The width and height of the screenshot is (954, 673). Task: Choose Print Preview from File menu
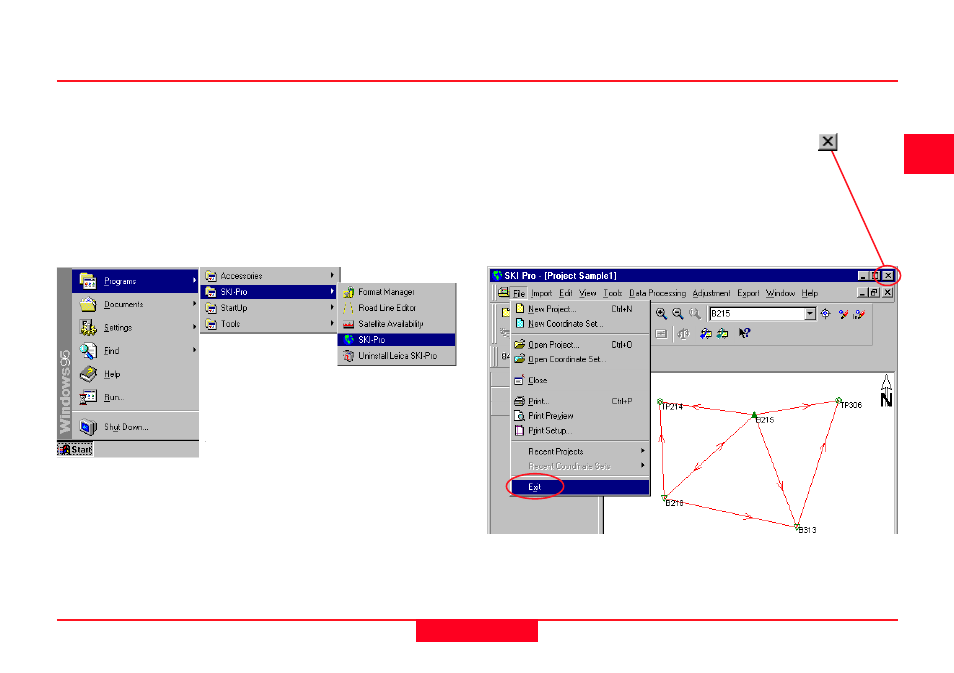pos(580,416)
